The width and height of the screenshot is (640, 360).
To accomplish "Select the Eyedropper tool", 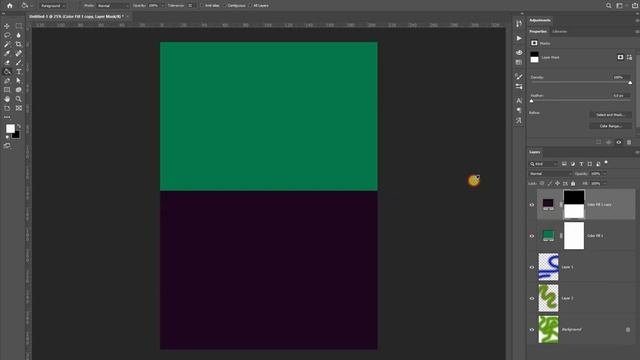I will [7, 53].
